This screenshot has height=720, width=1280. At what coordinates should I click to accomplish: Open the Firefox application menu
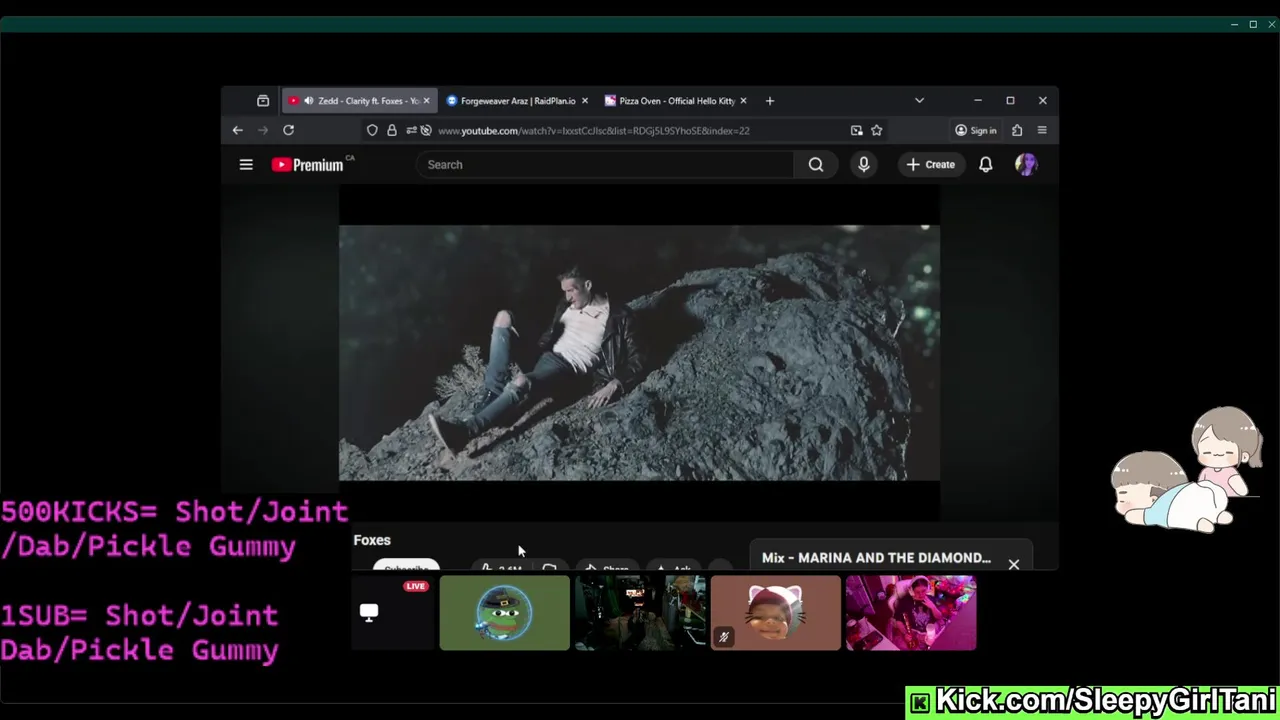click(x=1042, y=130)
